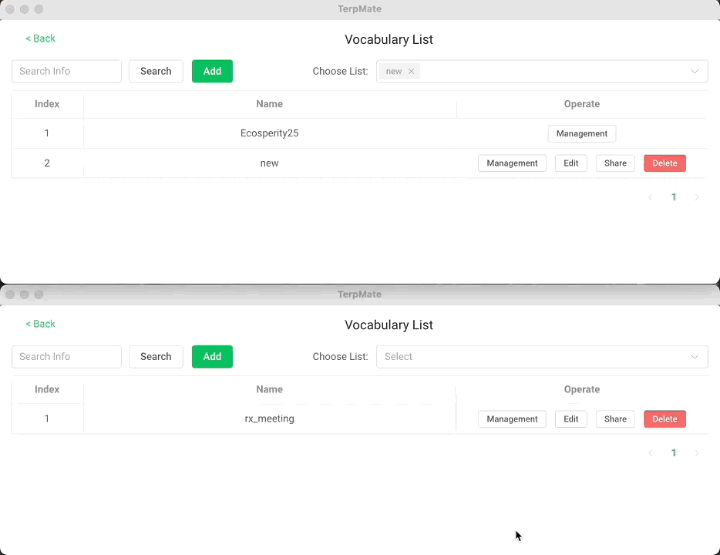Open Choose List dropdown showing 'Select' placeholder
This screenshot has width=720, height=555.
542,357
